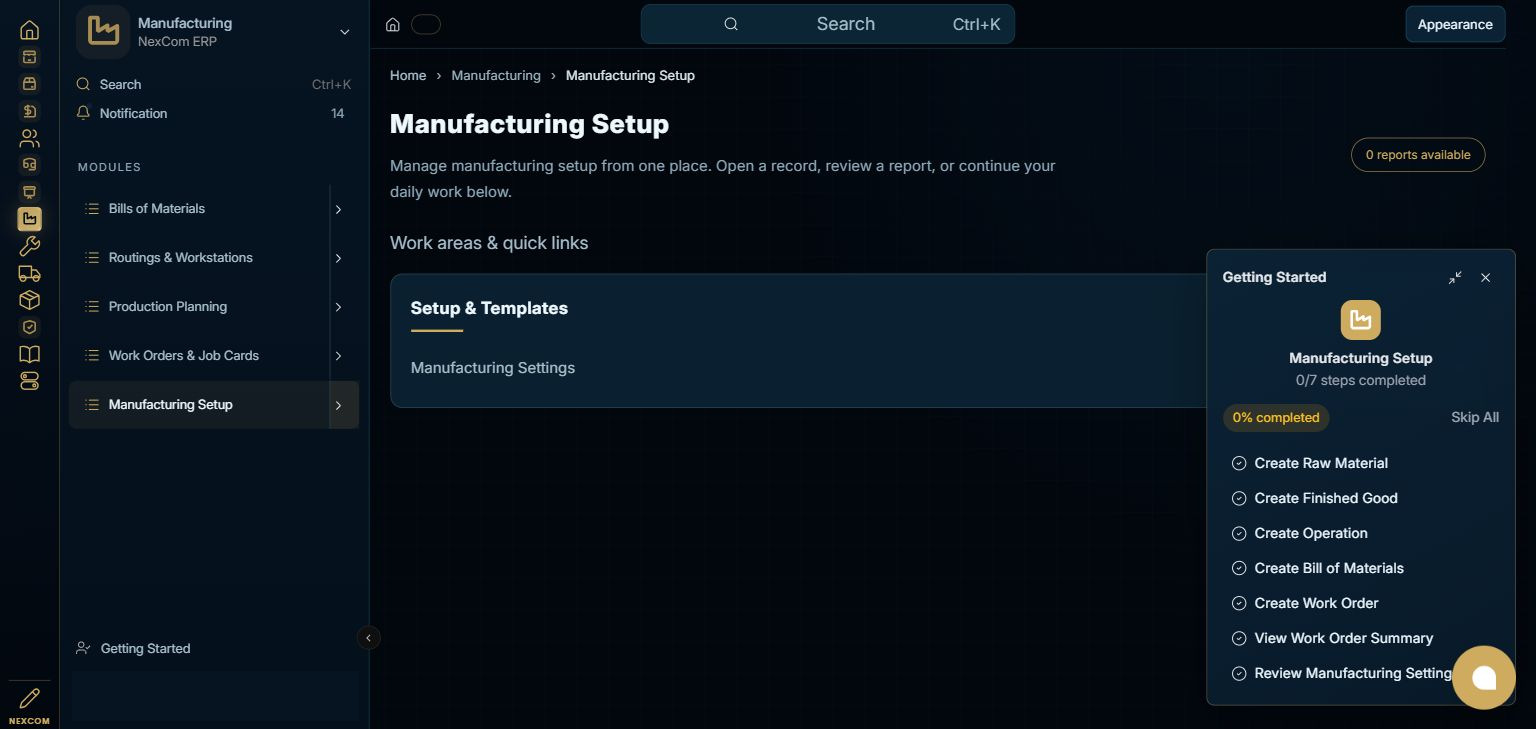Viewport: 1536px width, 729px height.
Task: Open the wrench maintenance rail icon
Action: 29,246
